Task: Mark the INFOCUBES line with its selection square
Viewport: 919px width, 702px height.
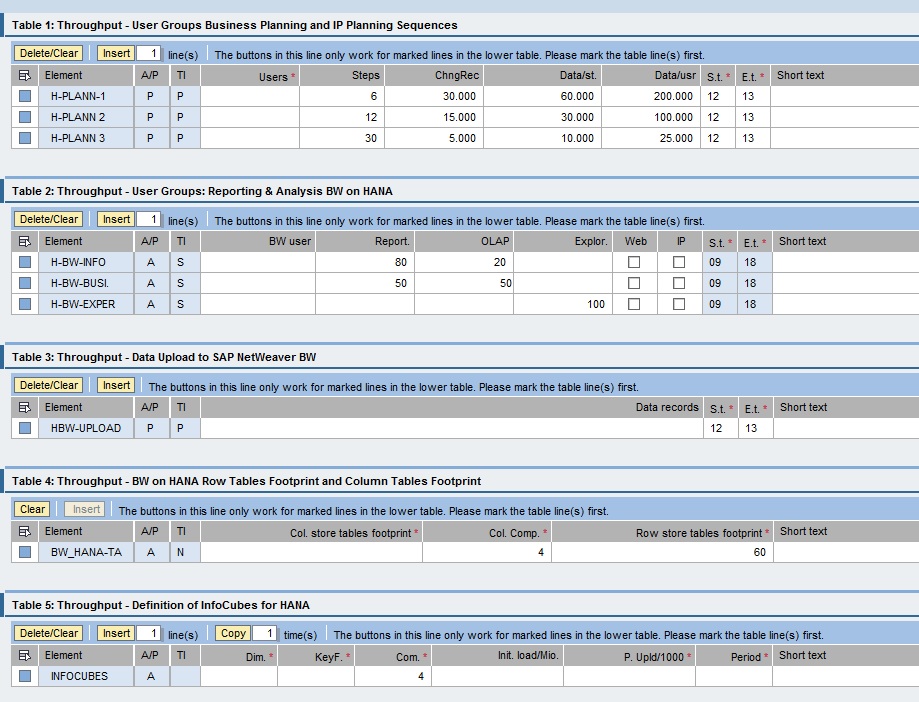Action: [x=24, y=676]
